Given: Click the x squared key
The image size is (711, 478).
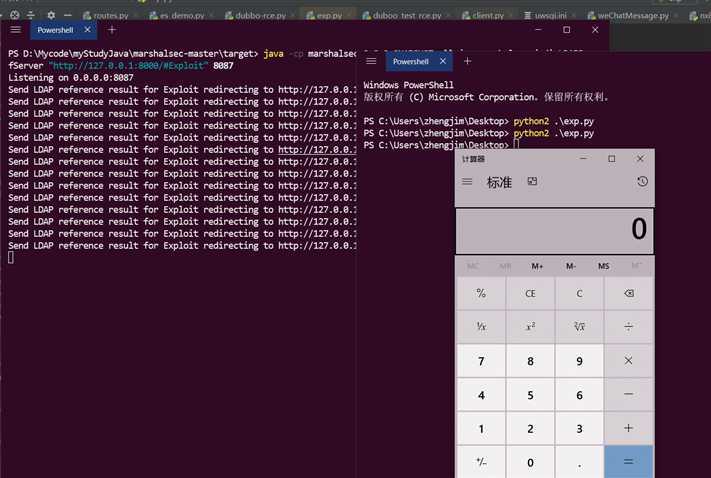Looking at the screenshot, I should click(x=530, y=327).
